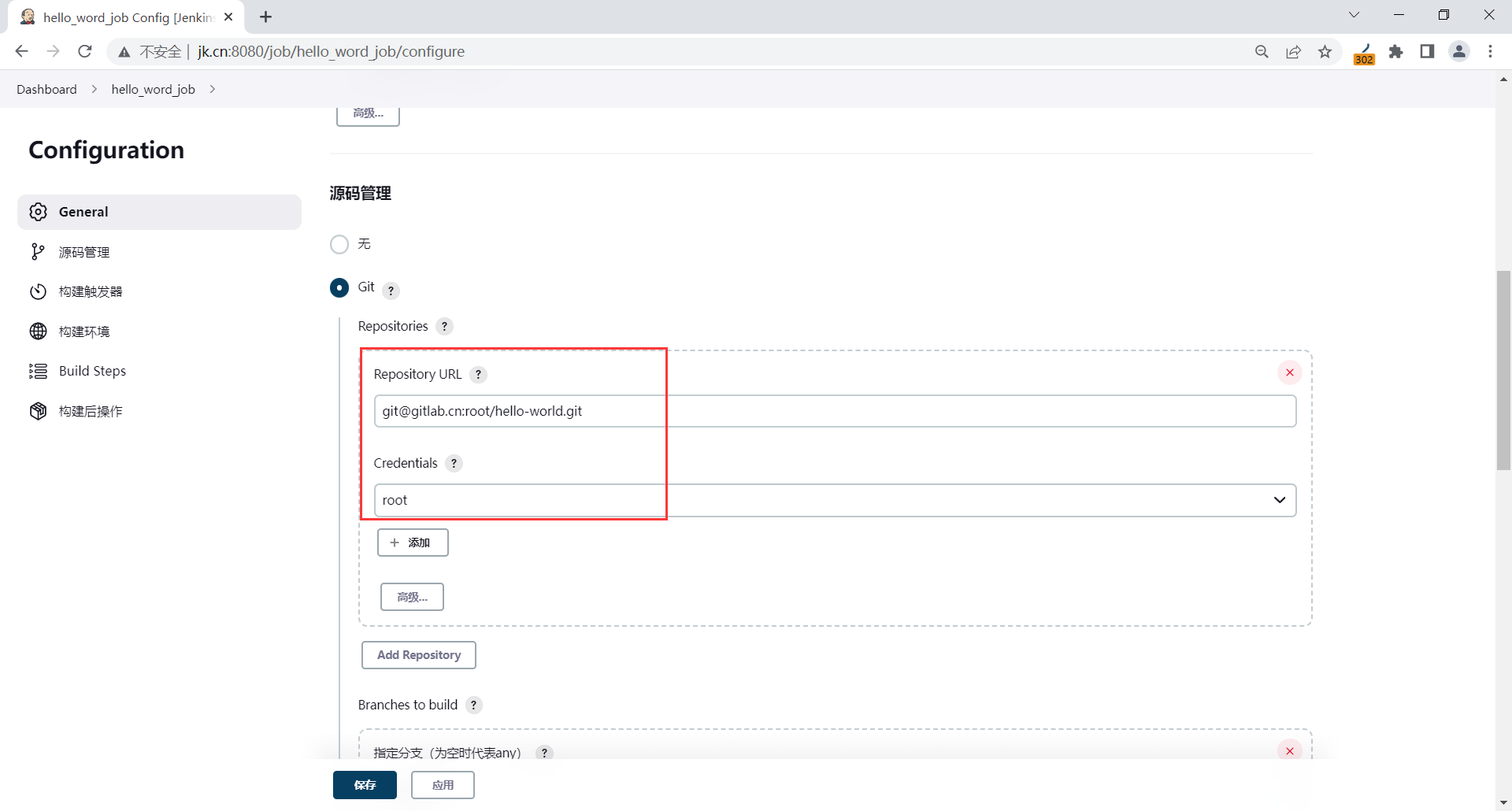
Task: Open the tab search dropdown arrow
Action: click(x=1354, y=15)
